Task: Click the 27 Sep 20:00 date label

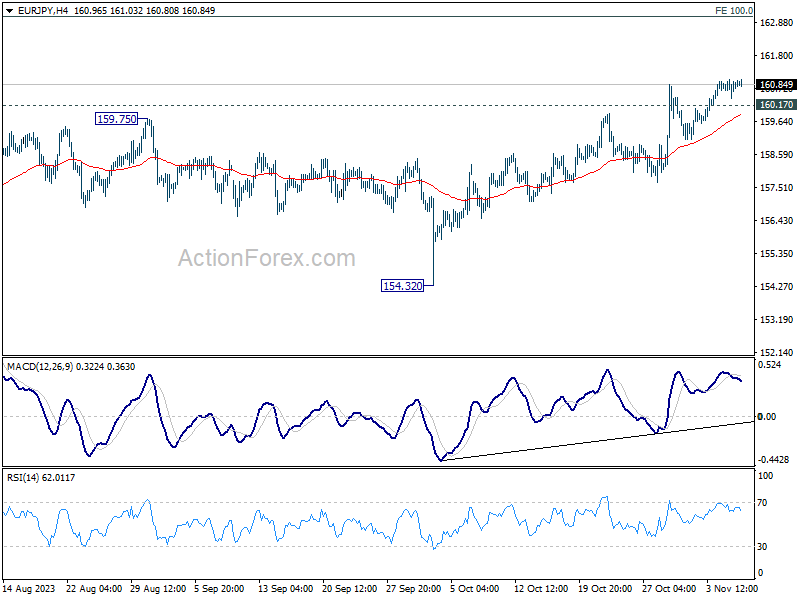Action: click(x=413, y=588)
